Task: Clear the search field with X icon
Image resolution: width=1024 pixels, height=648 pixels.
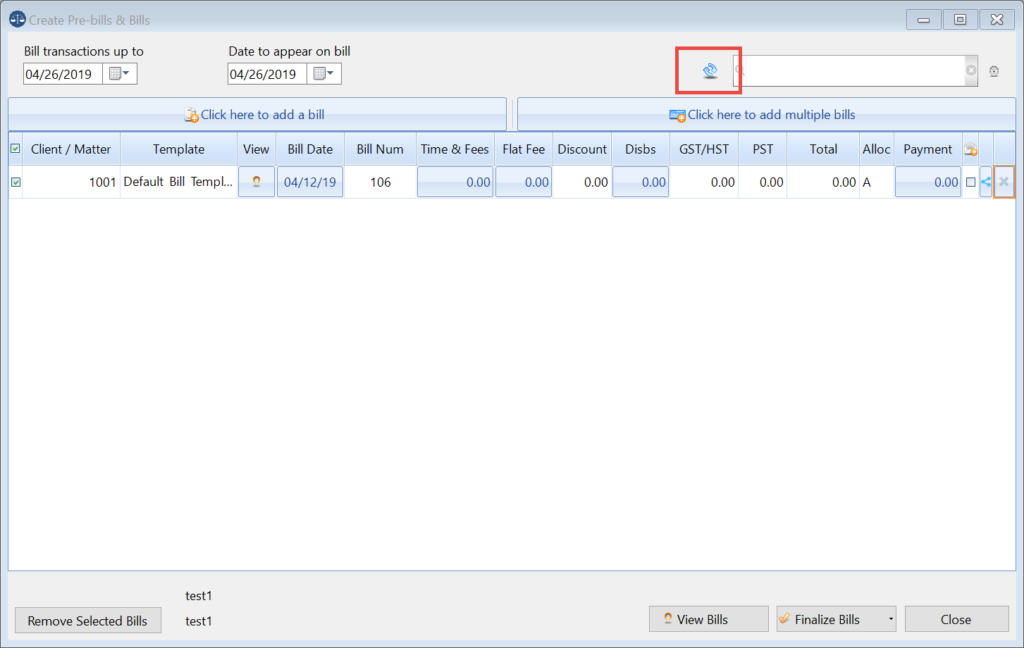Action: click(971, 71)
